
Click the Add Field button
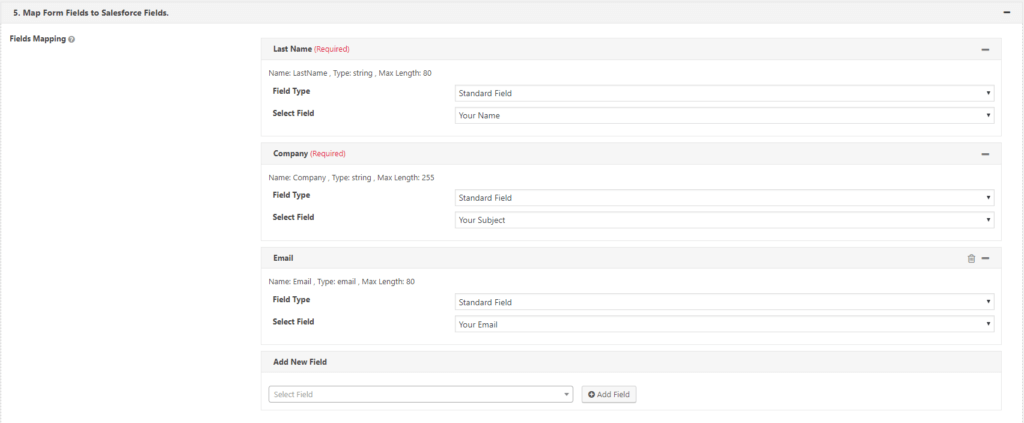[609, 394]
